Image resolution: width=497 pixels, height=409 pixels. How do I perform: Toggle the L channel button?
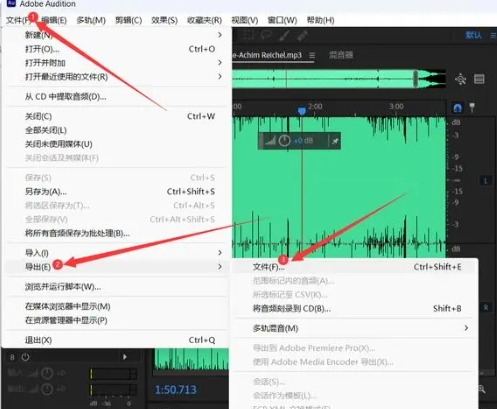pos(485,181)
